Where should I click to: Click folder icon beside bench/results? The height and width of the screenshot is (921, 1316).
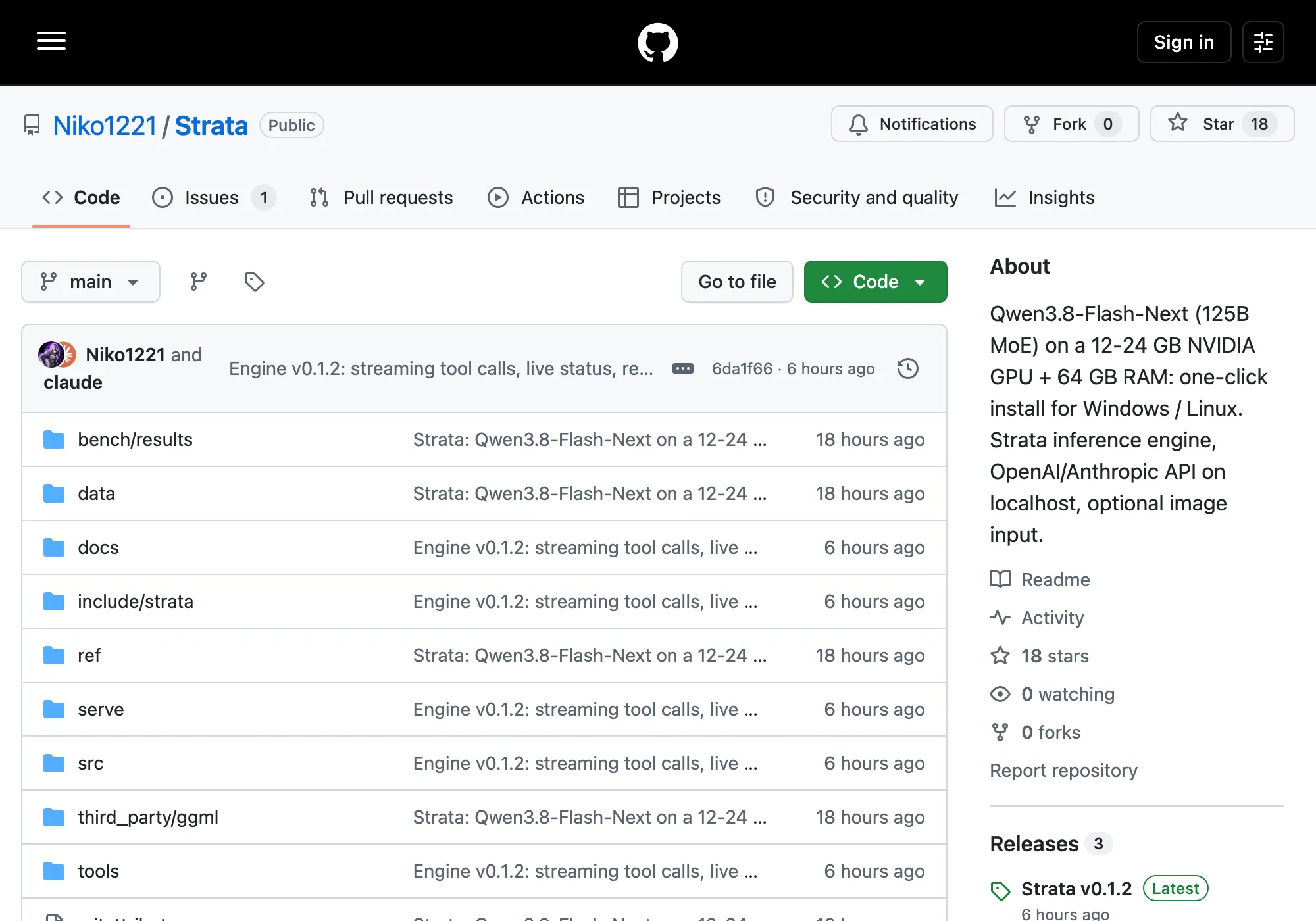[x=54, y=439]
